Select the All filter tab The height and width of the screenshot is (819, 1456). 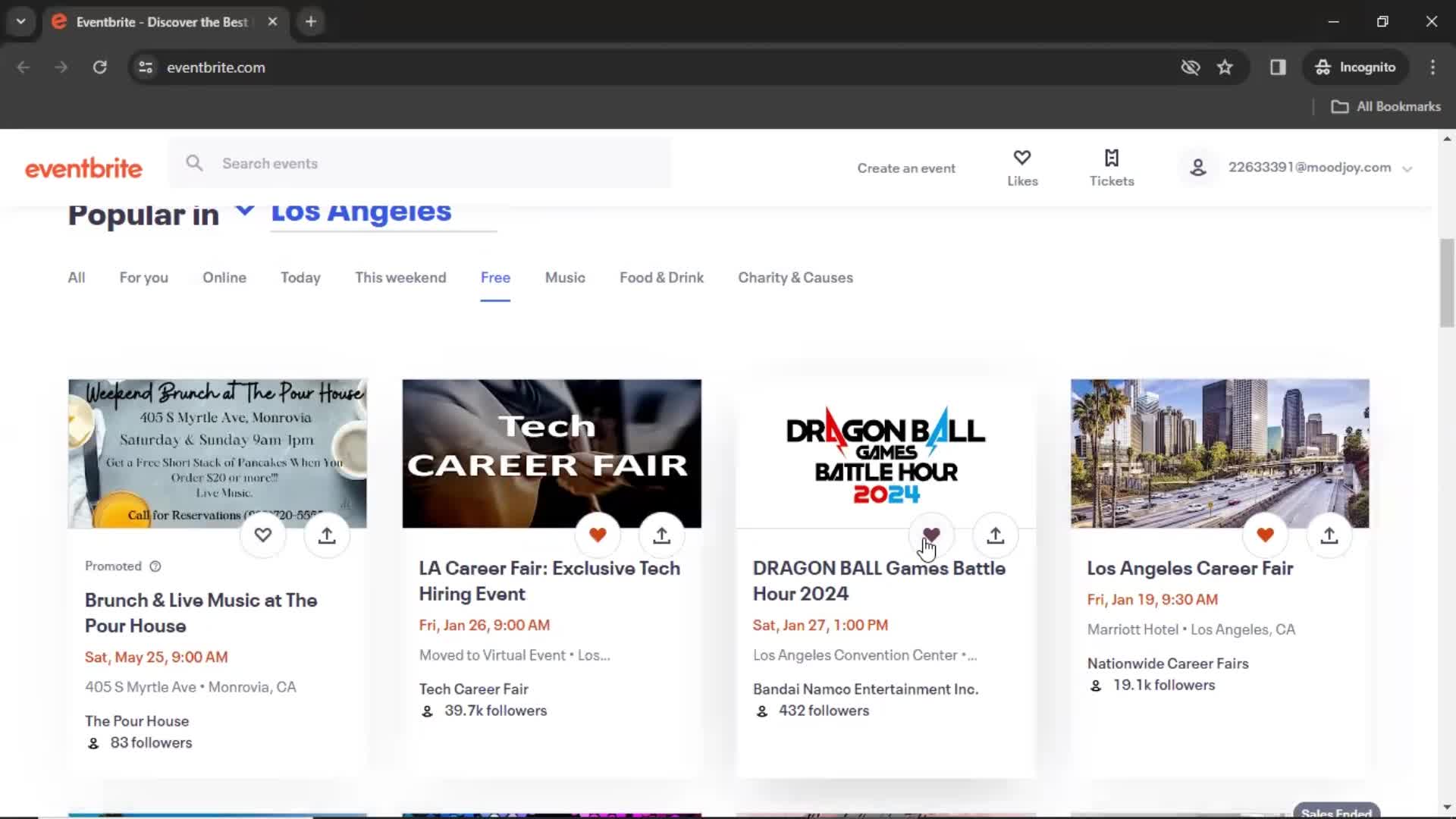point(77,278)
